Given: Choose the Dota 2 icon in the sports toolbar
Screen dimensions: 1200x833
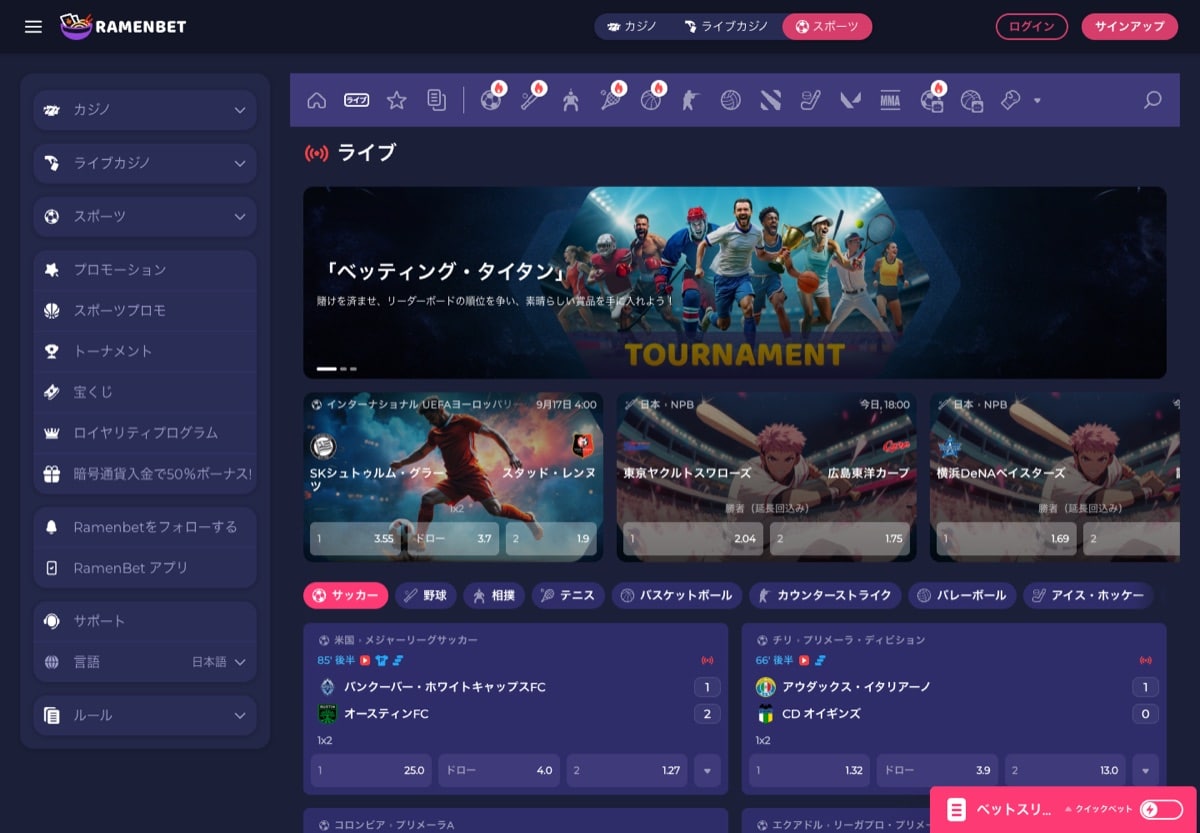Looking at the screenshot, I should coord(770,100).
